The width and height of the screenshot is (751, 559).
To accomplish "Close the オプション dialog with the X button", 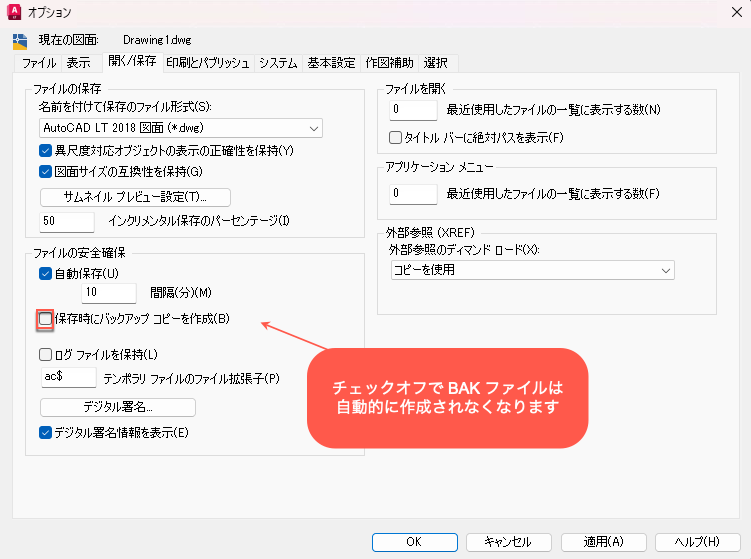I will 737,12.
